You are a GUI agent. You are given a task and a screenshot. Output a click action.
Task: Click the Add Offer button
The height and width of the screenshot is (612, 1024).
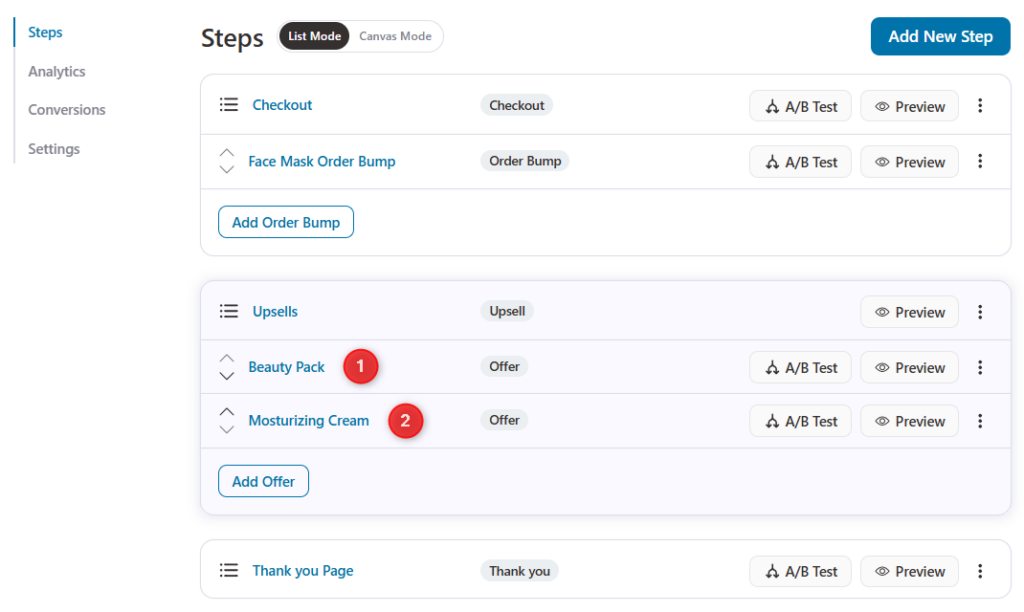[263, 481]
